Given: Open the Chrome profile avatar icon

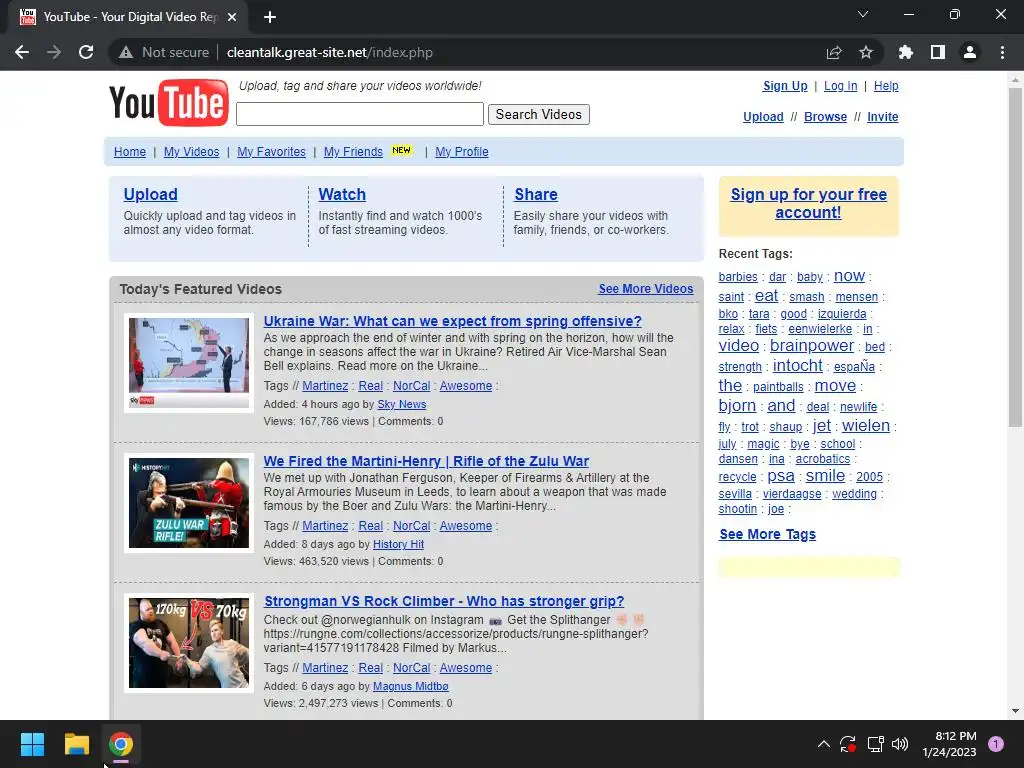Looking at the screenshot, I should pyautogui.click(x=970, y=52).
